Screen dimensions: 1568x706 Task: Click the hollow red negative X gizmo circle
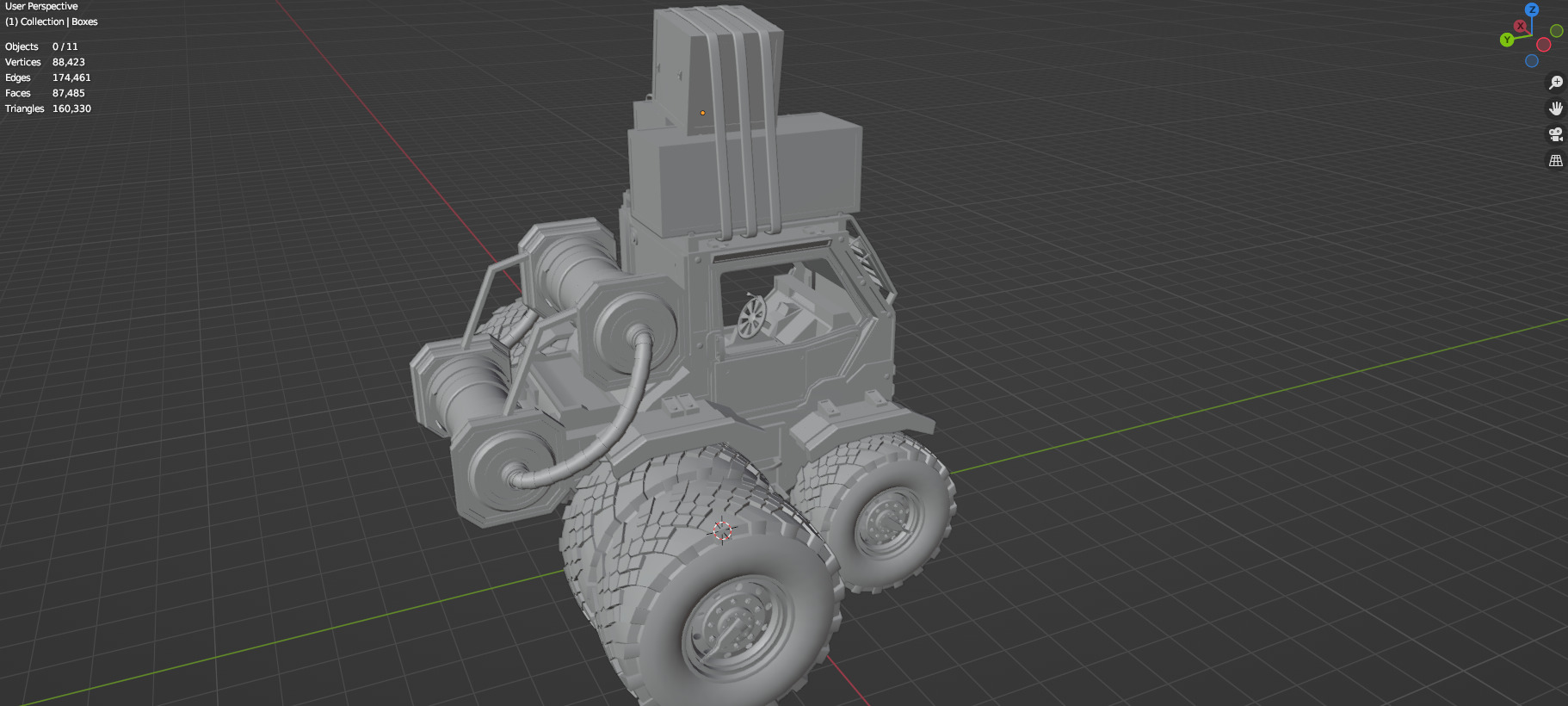click(x=1544, y=45)
